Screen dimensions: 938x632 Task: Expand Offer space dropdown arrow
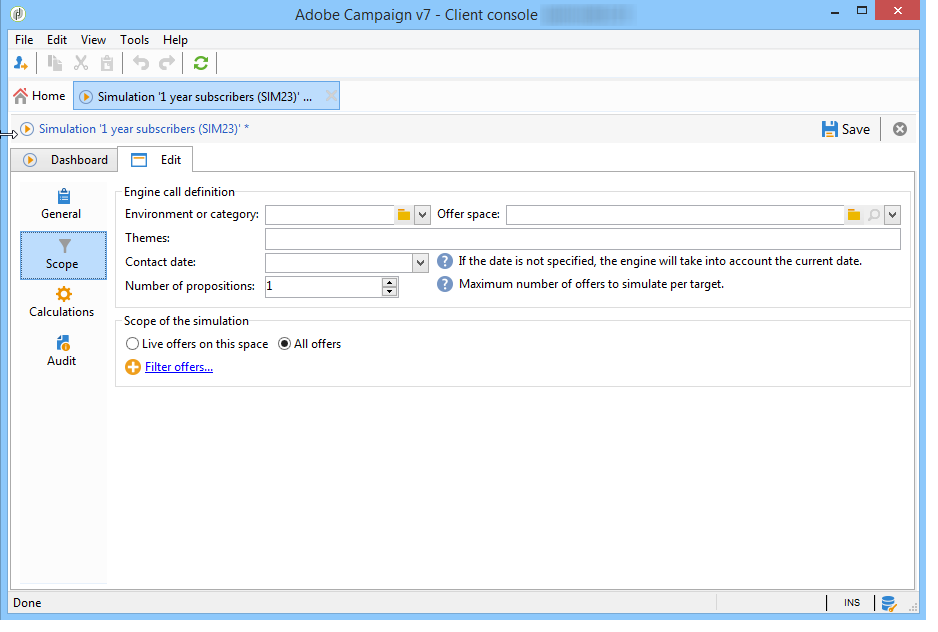[x=892, y=214]
